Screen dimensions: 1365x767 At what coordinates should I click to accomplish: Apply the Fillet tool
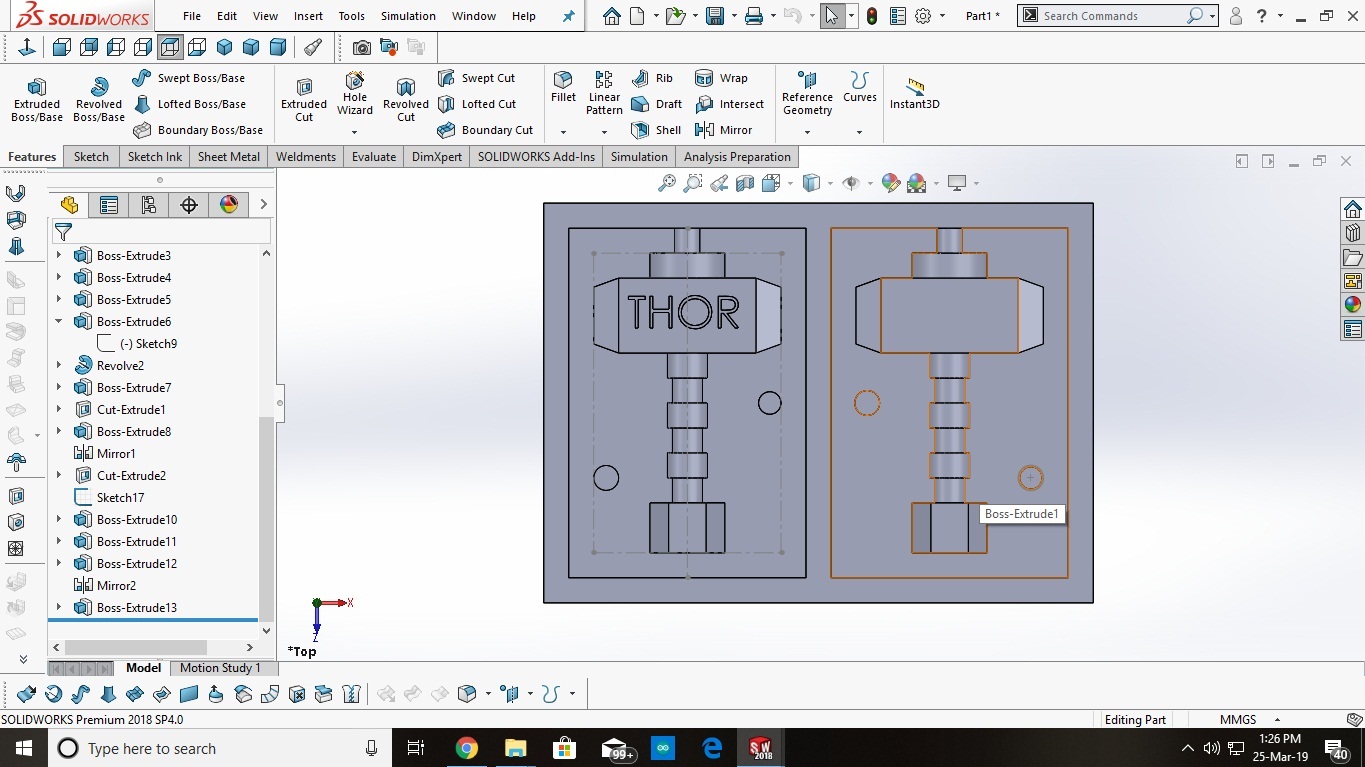point(563,88)
